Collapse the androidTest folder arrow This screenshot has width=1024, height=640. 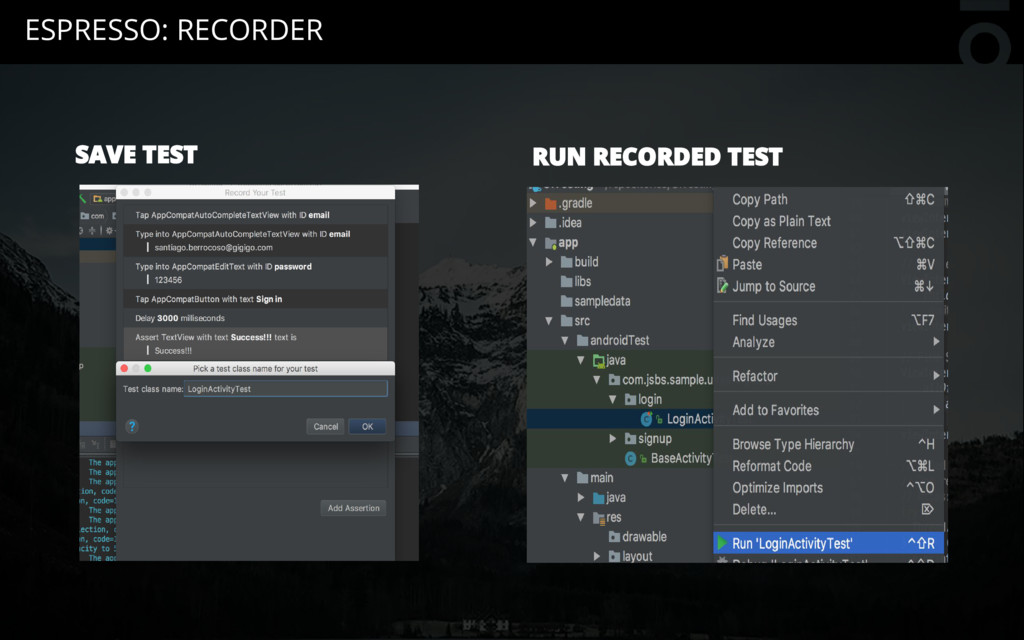(565, 340)
